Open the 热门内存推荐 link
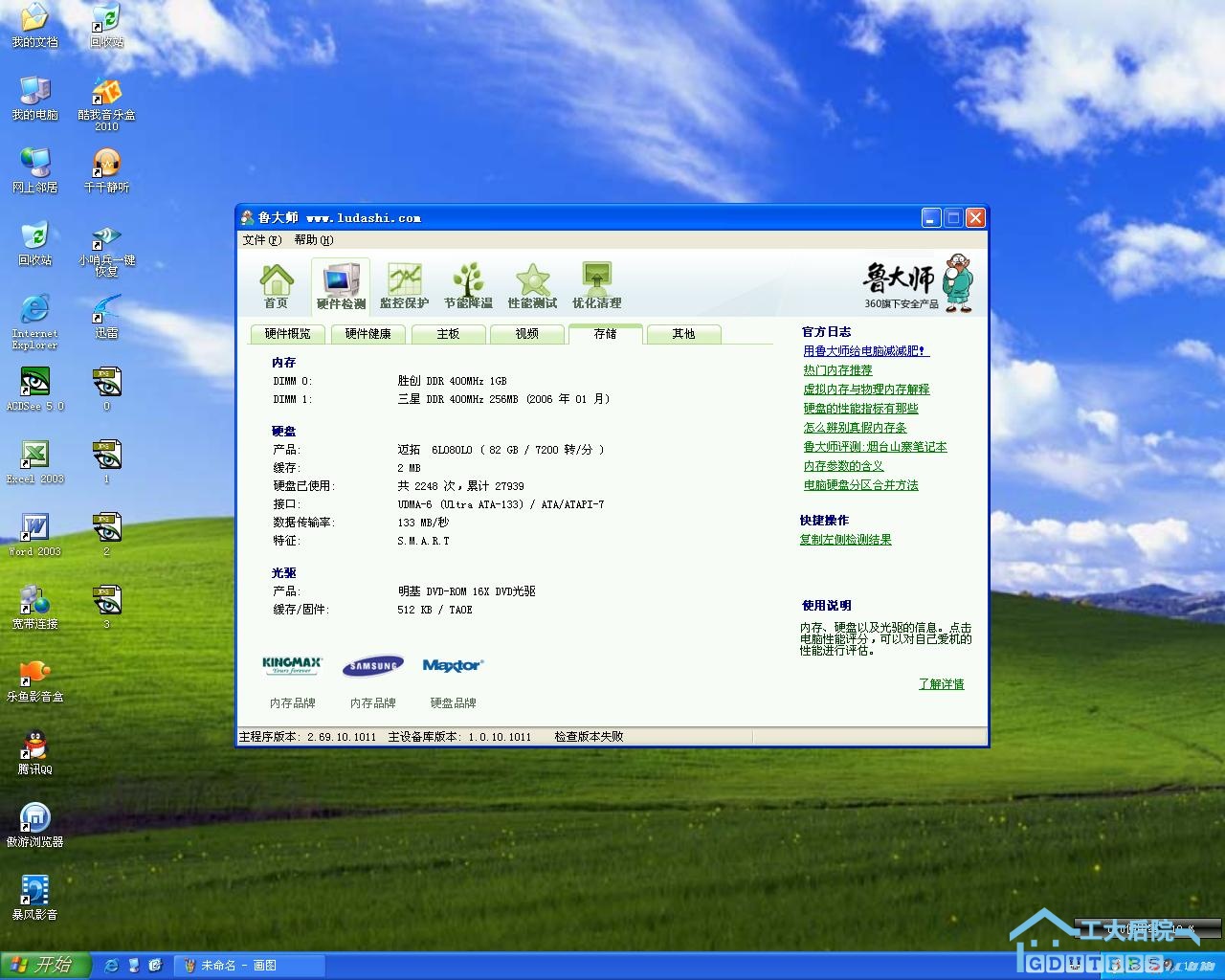The width and height of the screenshot is (1225, 980). click(837, 370)
